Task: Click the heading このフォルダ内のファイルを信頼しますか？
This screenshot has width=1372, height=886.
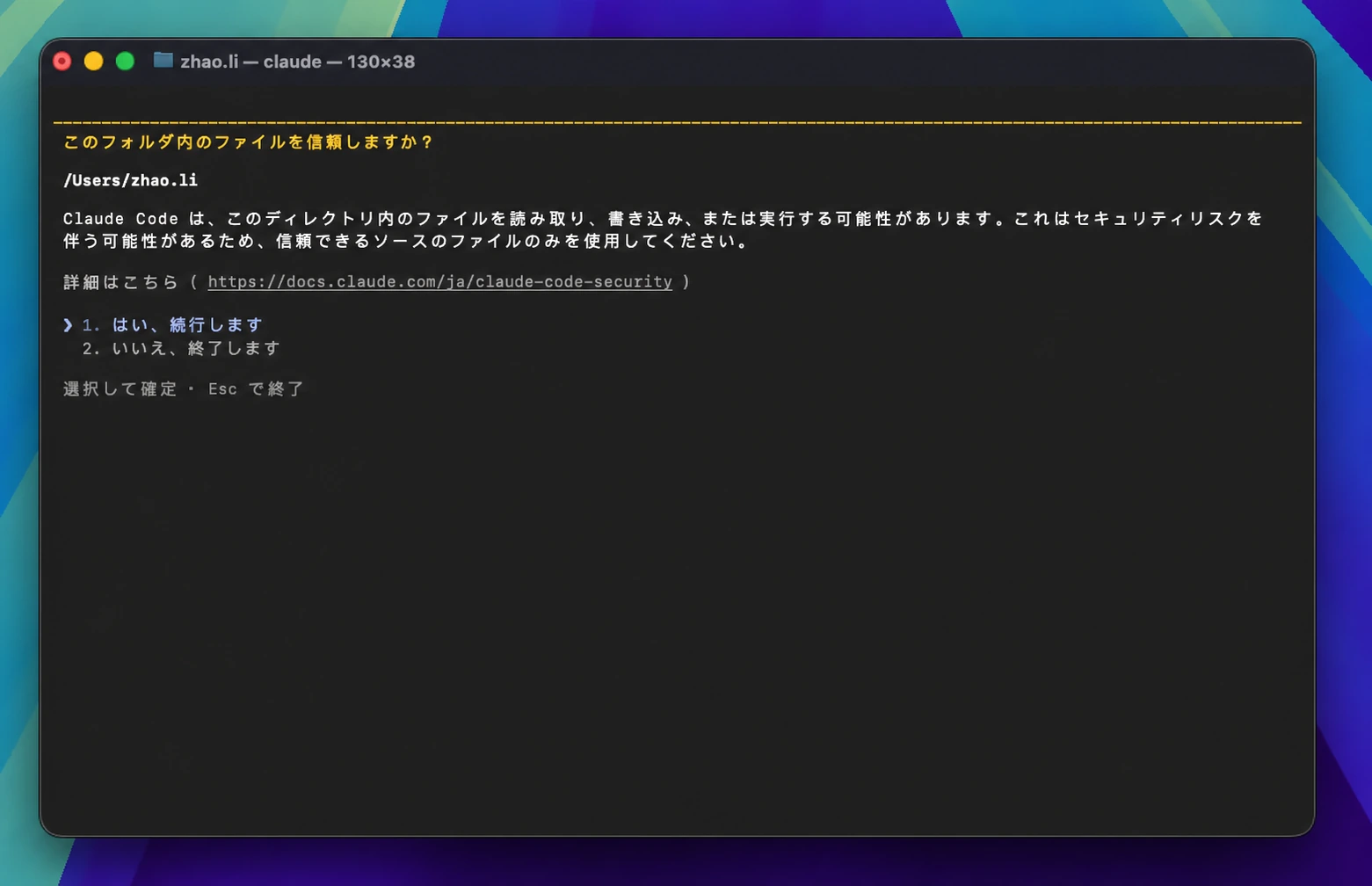Action: click(x=249, y=142)
